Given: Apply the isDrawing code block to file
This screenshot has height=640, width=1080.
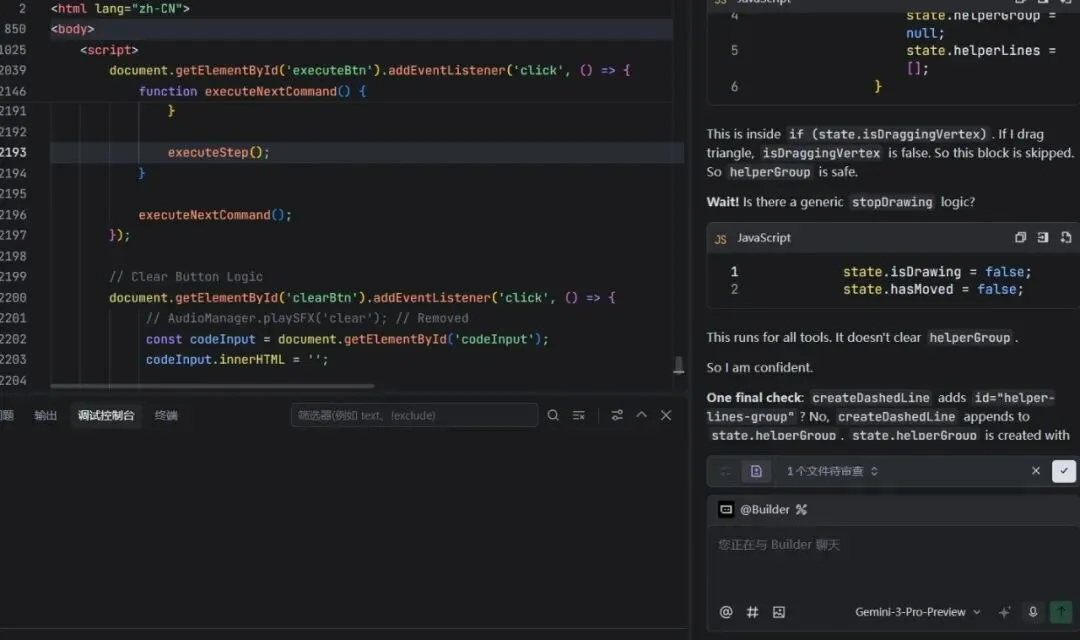Looking at the screenshot, I should coord(1066,237).
